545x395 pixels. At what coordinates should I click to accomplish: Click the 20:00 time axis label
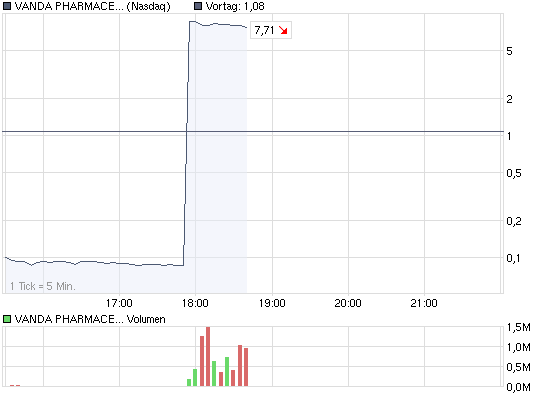pyautogui.click(x=348, y=303)
